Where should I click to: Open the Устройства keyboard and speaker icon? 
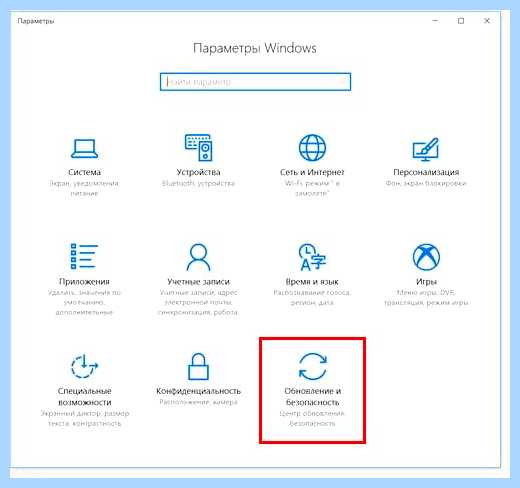199,148
